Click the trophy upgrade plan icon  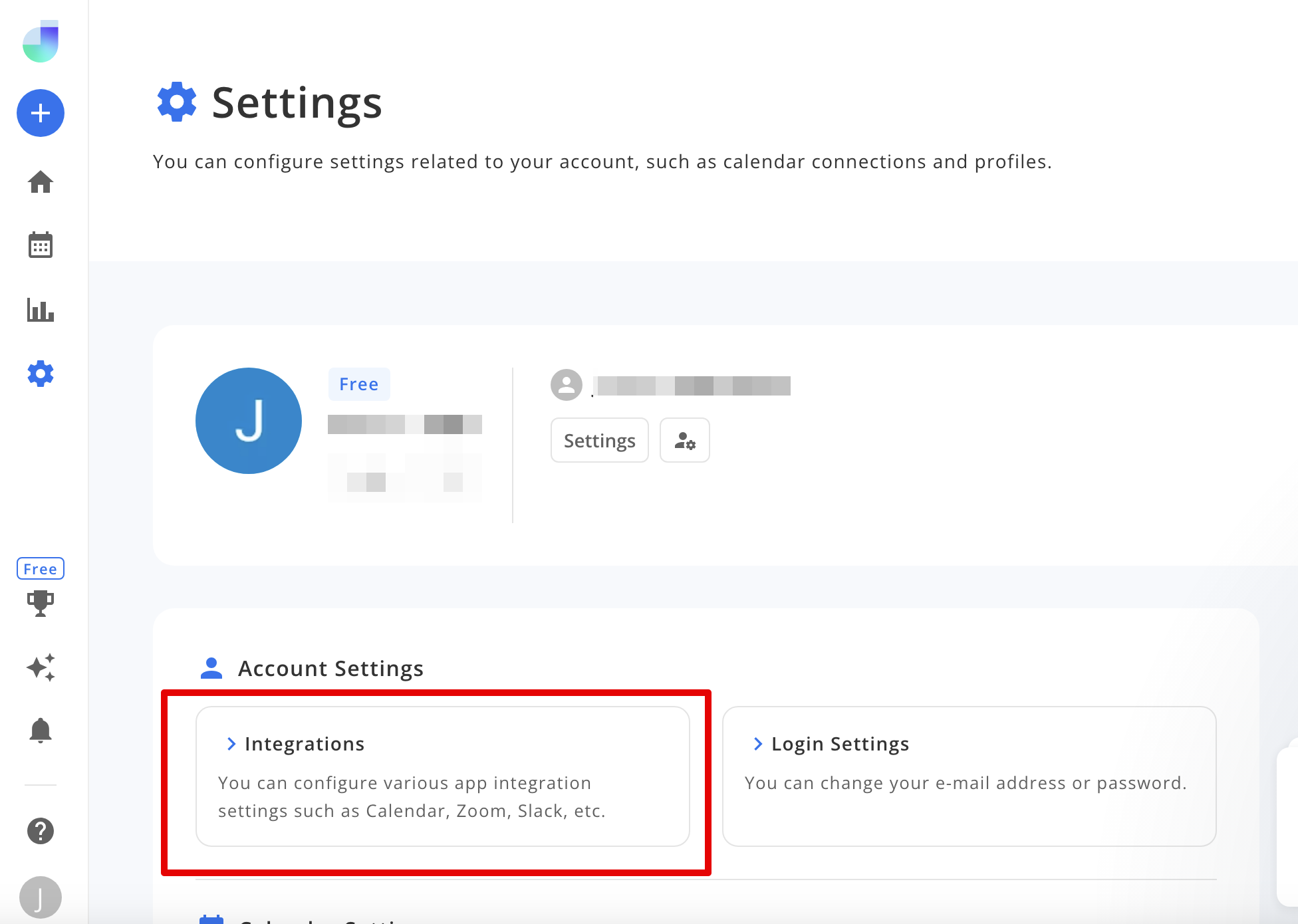click(41, 603)
